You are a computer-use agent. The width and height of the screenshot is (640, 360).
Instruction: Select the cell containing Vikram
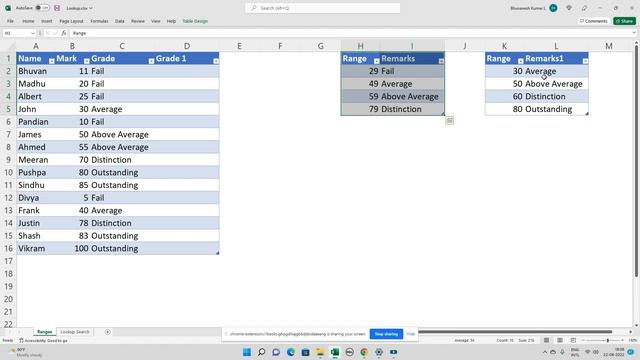pos(36,248)
